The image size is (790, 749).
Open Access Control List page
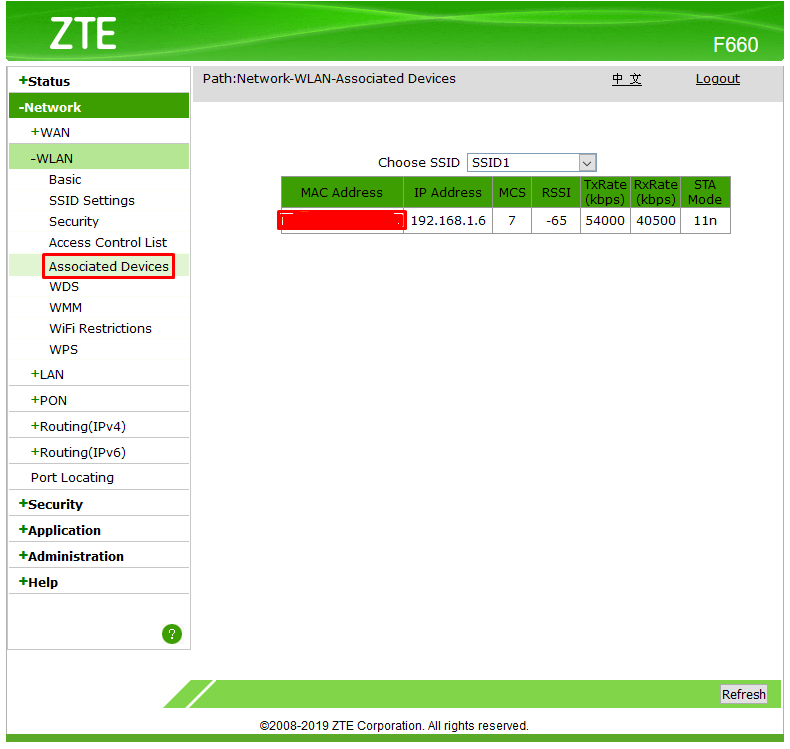[x=107, y=242]
